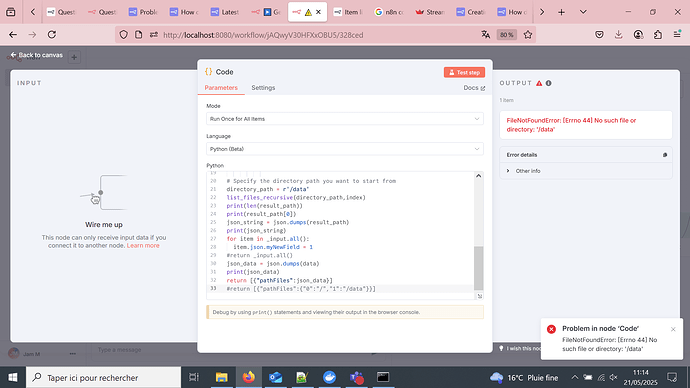Click the code editor resize handle icon
690x388 pixels.
pyautogui.click(x=479, y=296)
